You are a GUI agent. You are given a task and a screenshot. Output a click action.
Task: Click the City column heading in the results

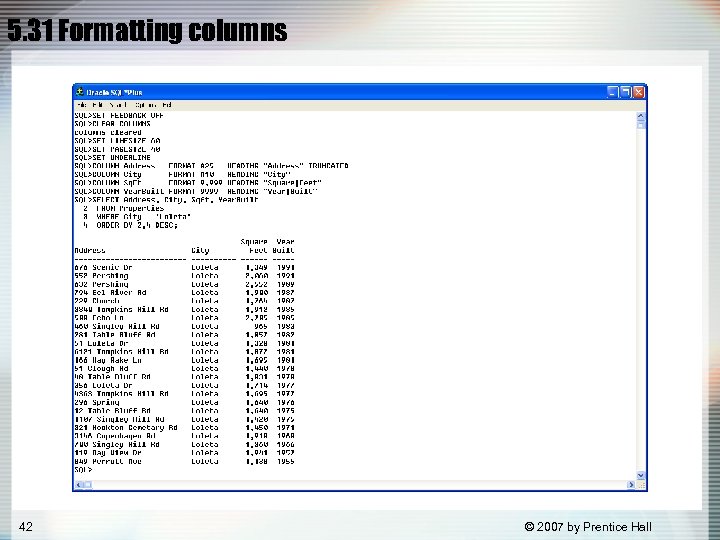click(200, 250)
